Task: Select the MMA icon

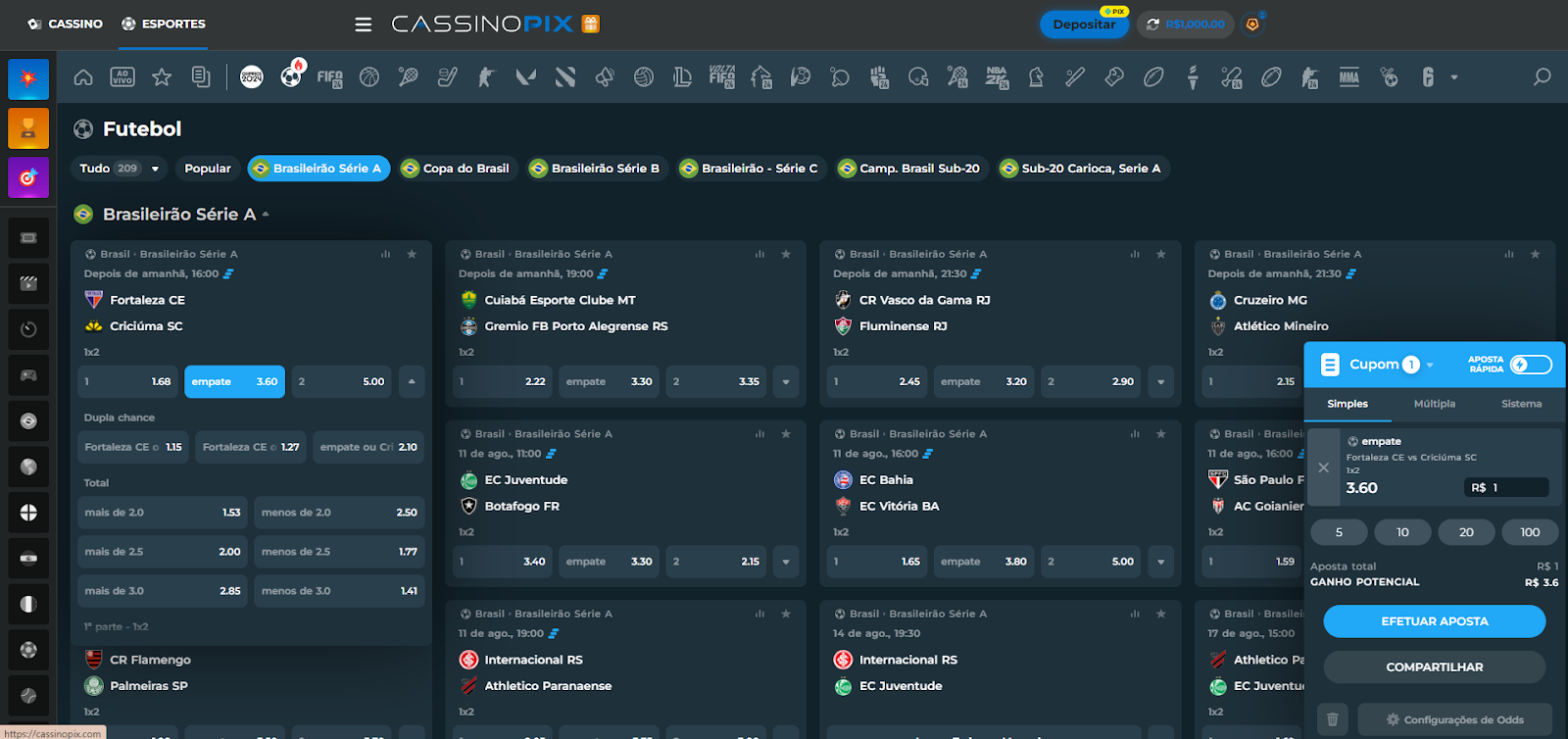Action: [1349, 77]
